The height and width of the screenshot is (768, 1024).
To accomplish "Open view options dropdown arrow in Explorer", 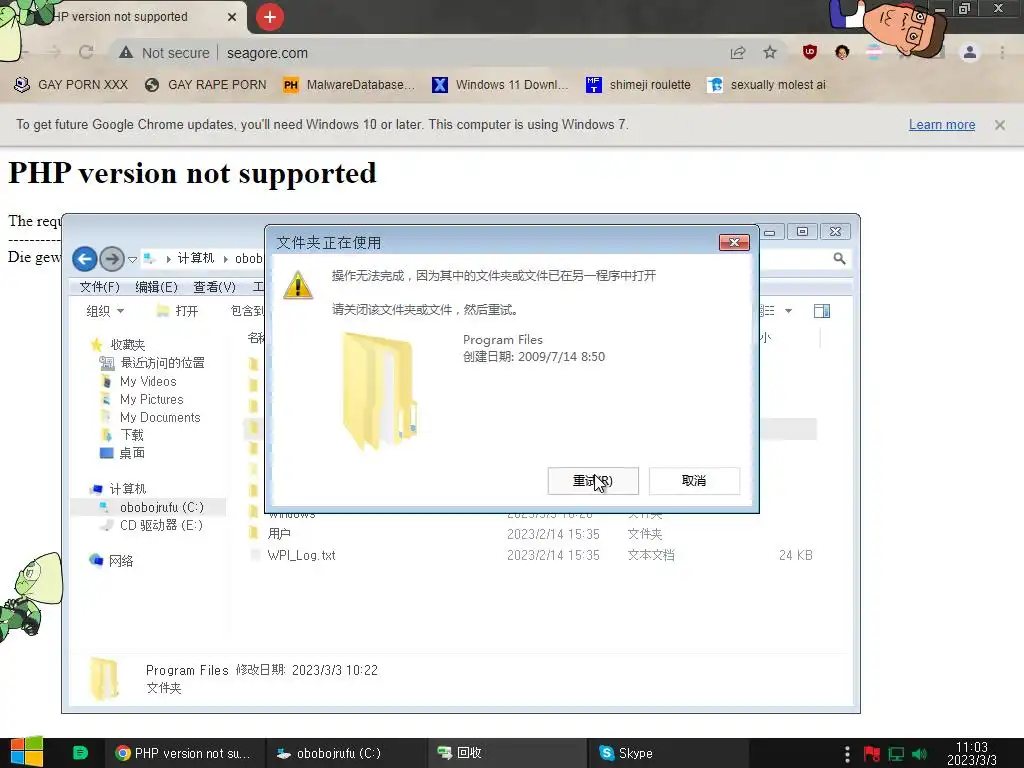I will (788, 311).
